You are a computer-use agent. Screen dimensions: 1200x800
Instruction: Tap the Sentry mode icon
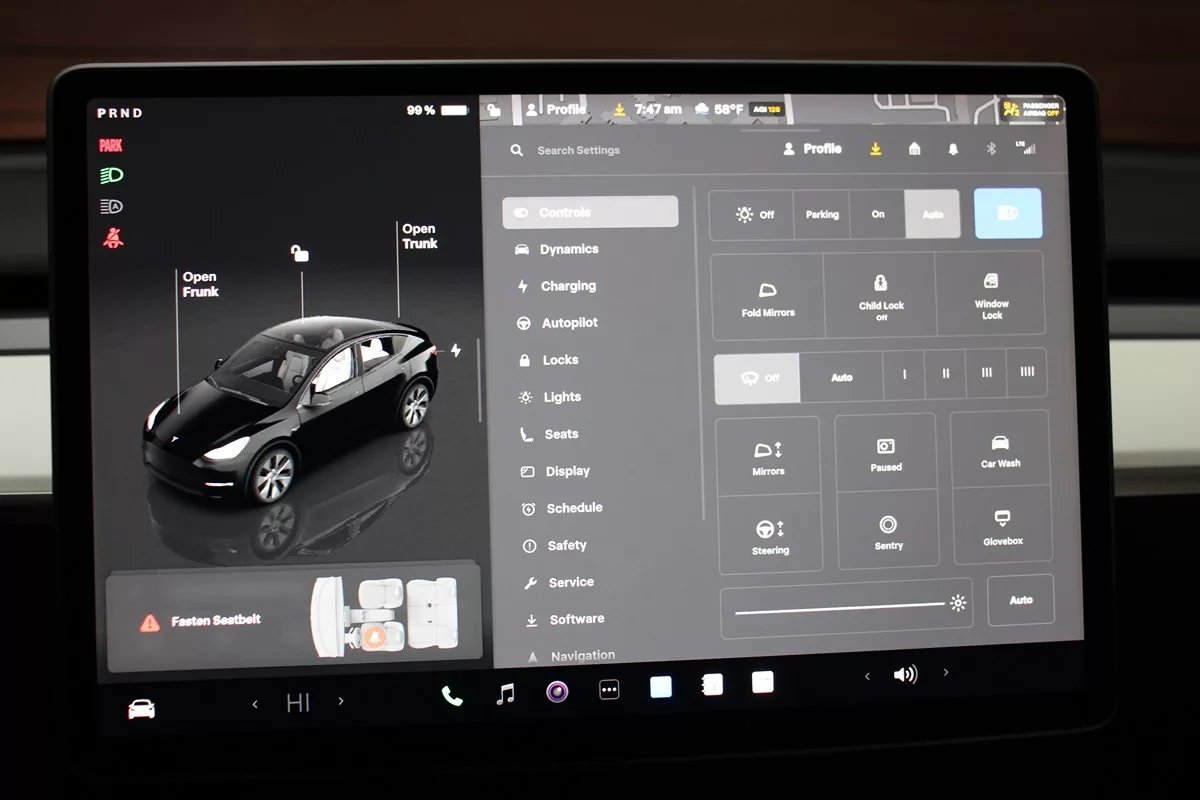(888, 532)
